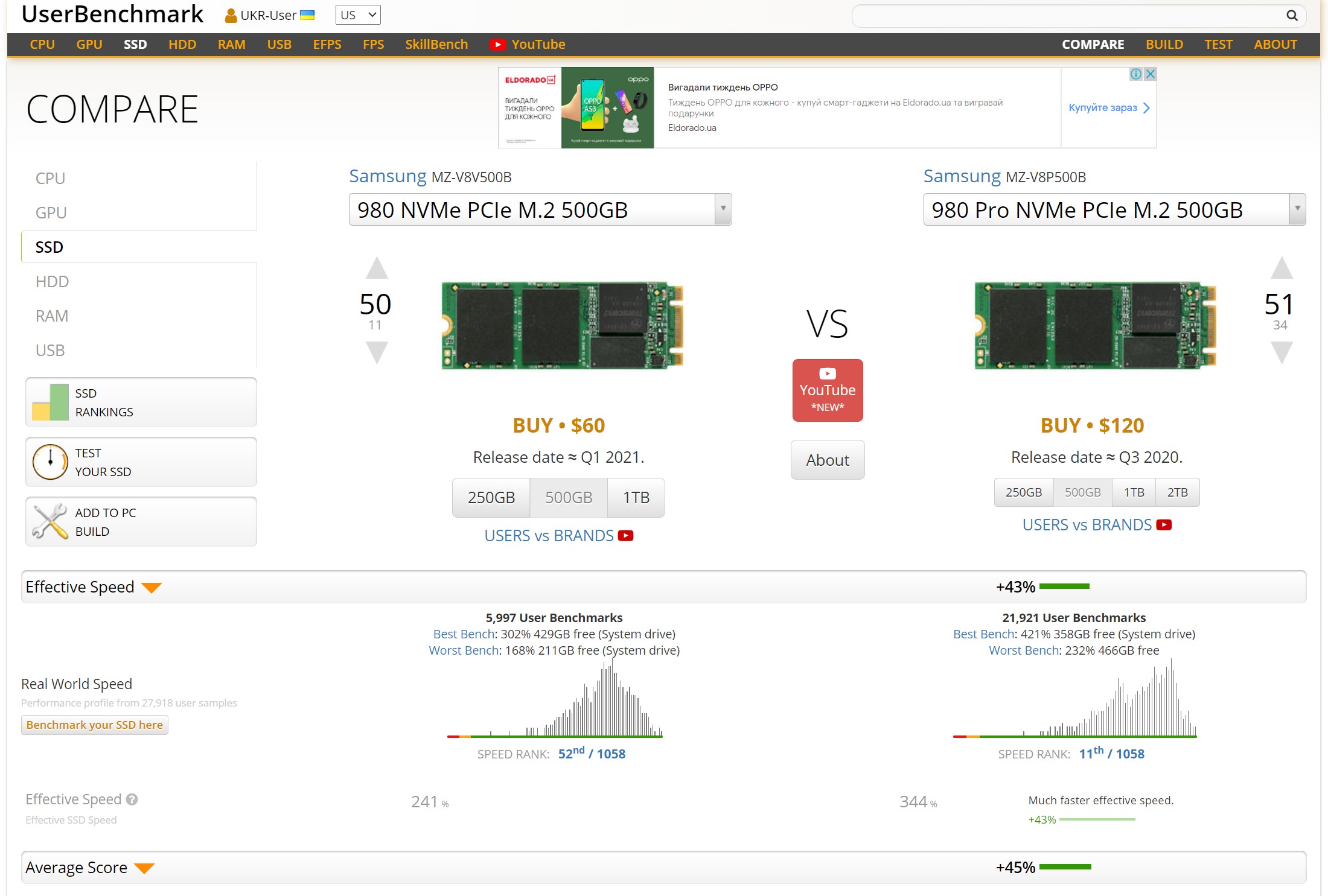Click the Samsung 980 SSD product image
Screen dimensions: 1328x896
click(x=562, y=325)
